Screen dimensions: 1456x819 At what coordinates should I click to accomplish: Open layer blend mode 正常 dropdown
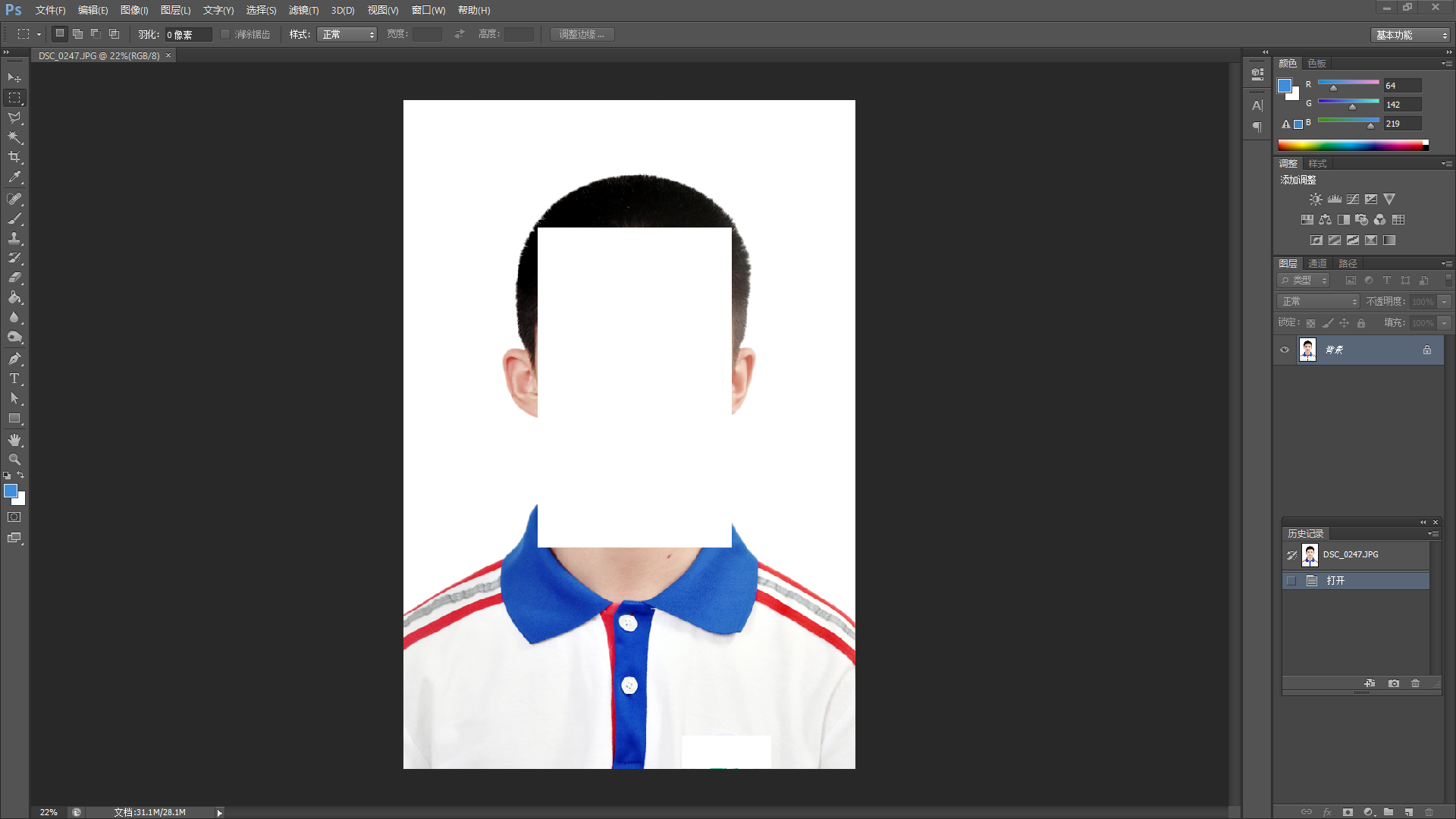coord(1318,302)
